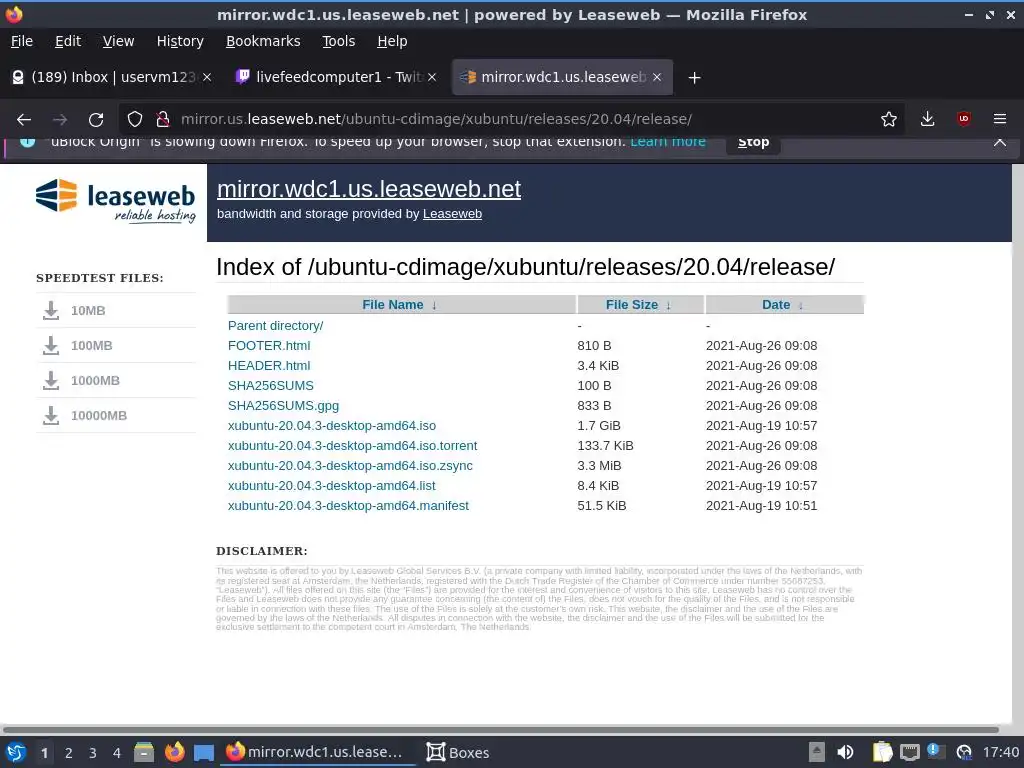The height and width of the screenshot is (768, 1024).
Task: Go back to the previous page
Action: coord(24,120)
